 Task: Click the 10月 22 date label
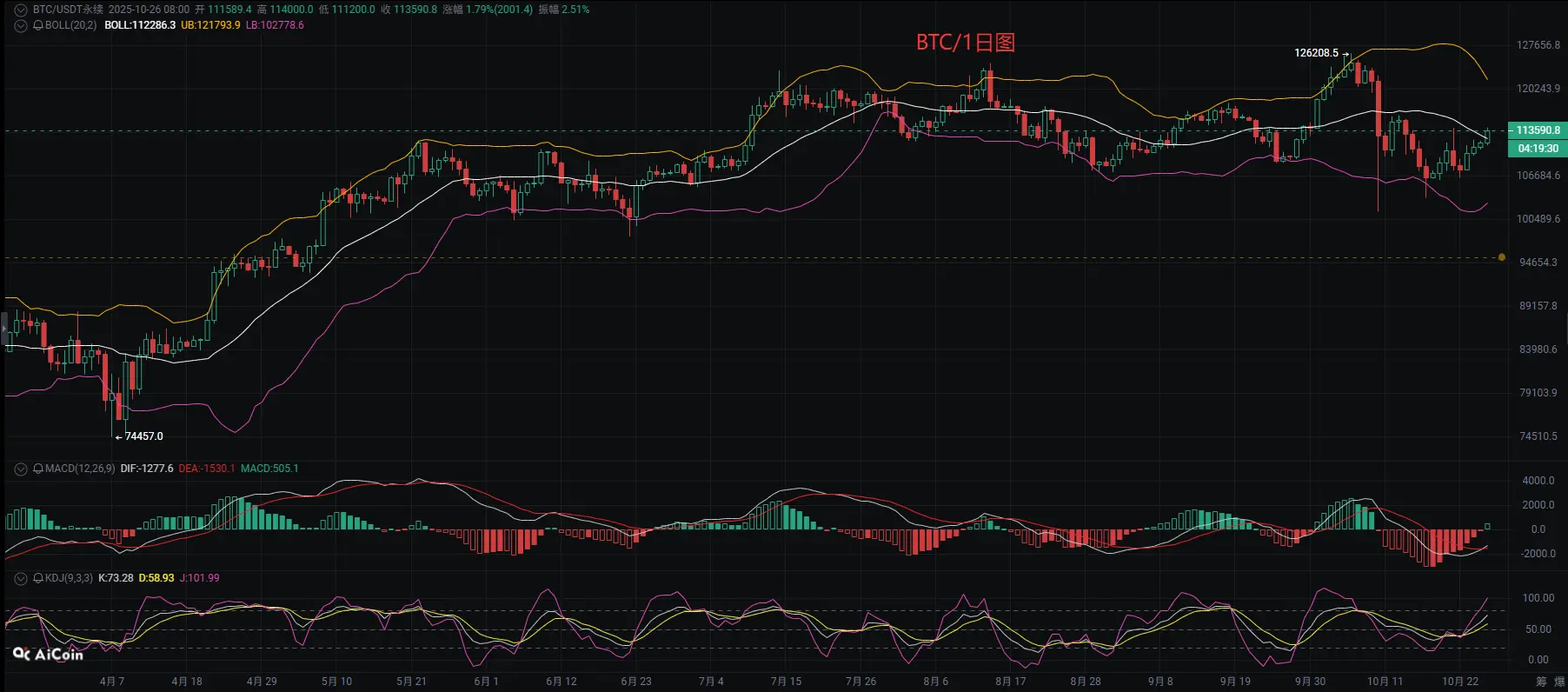coord(1460,682)
